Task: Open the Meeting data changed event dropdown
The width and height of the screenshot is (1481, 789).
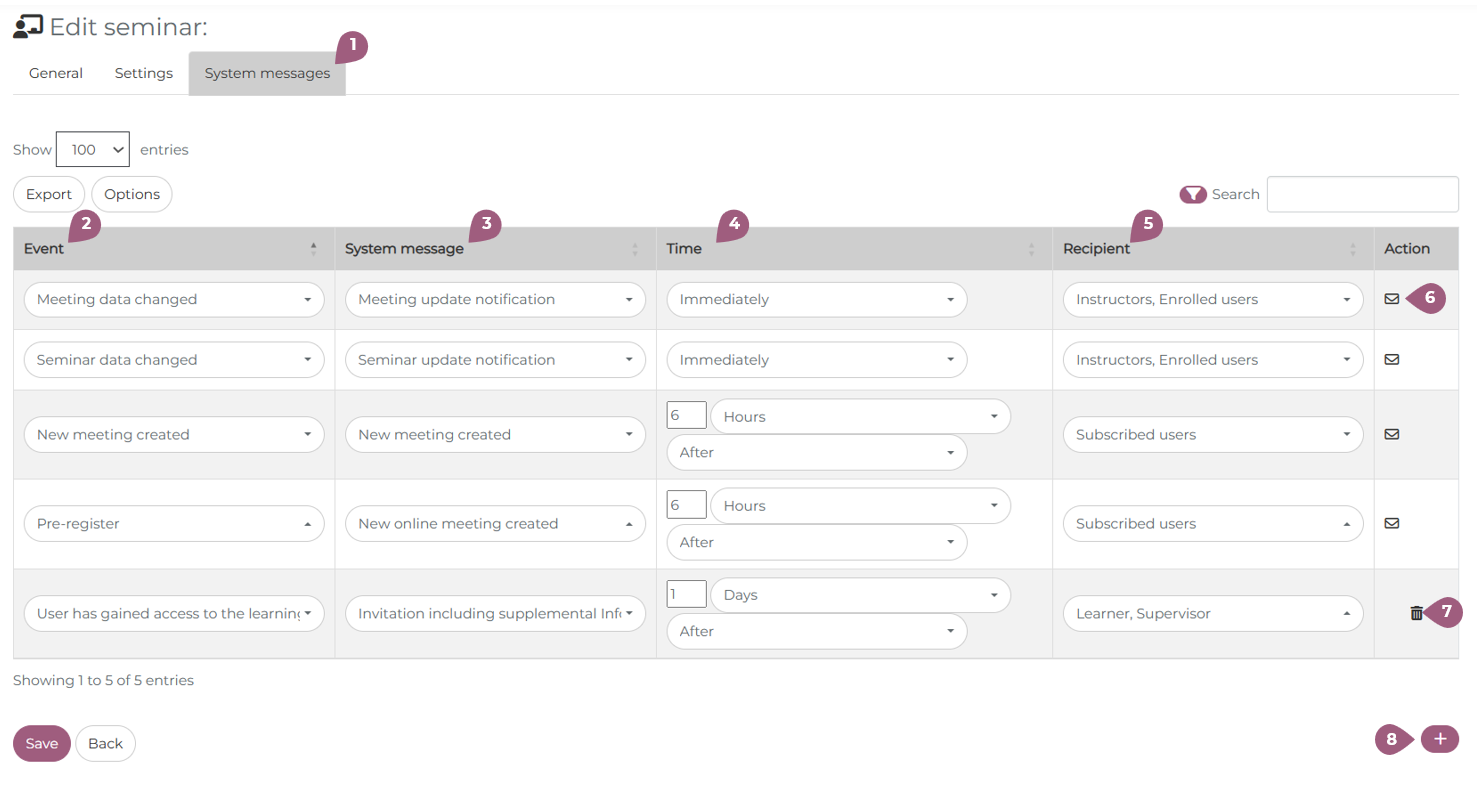Action: point(173,300)
